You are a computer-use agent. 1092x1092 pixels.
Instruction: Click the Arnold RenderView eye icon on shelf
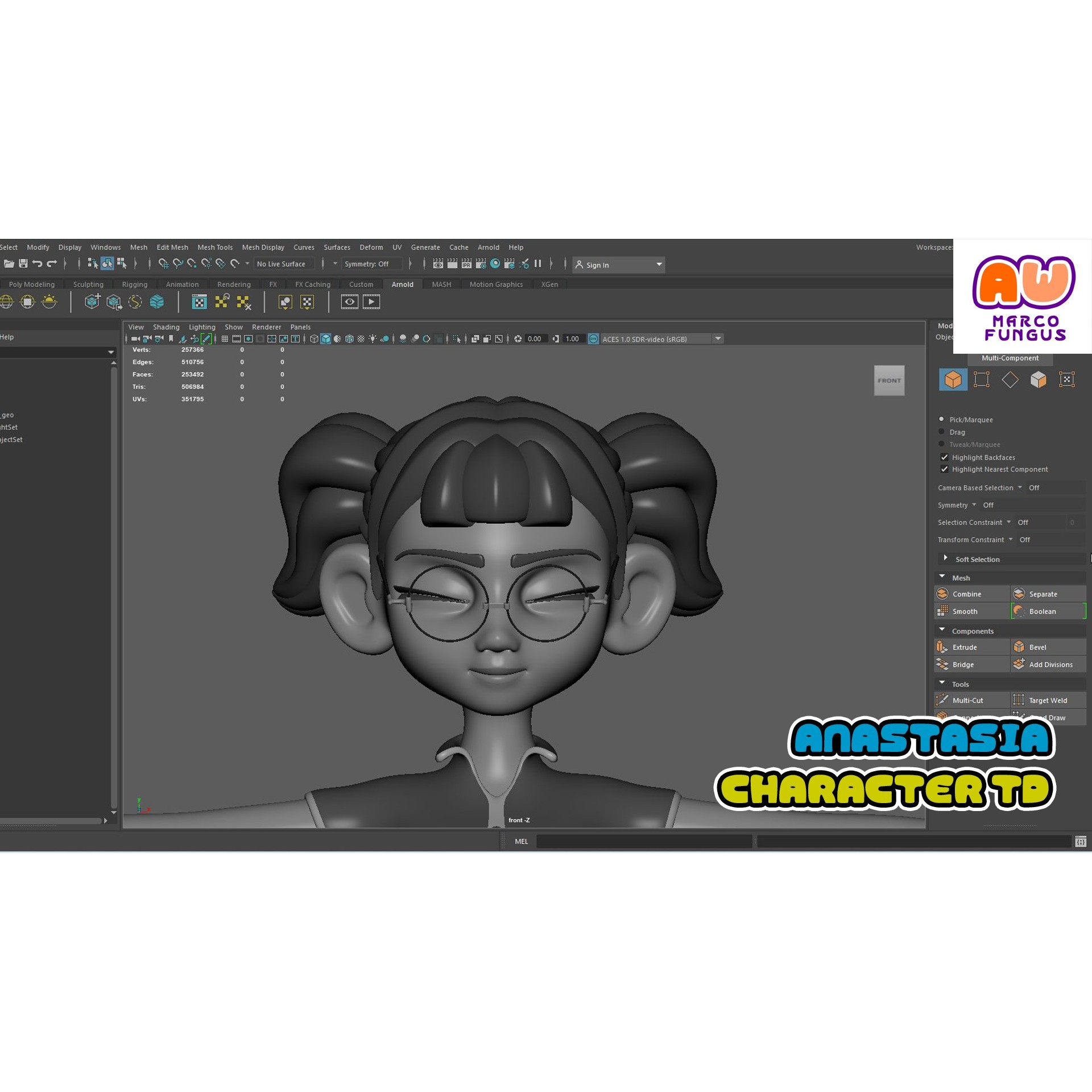(349, 302)
